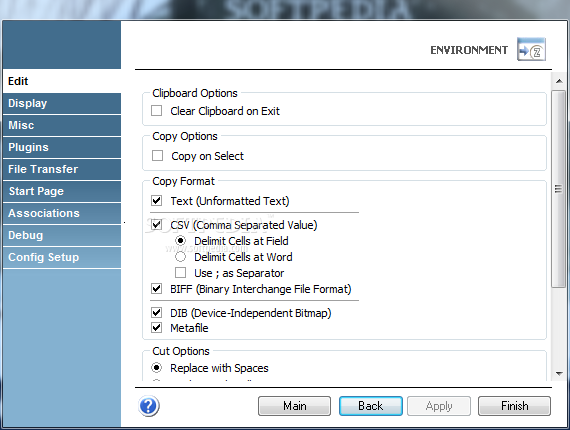Click the Cut Options group label
Screen dimensions: 570x430
point(181,351)
